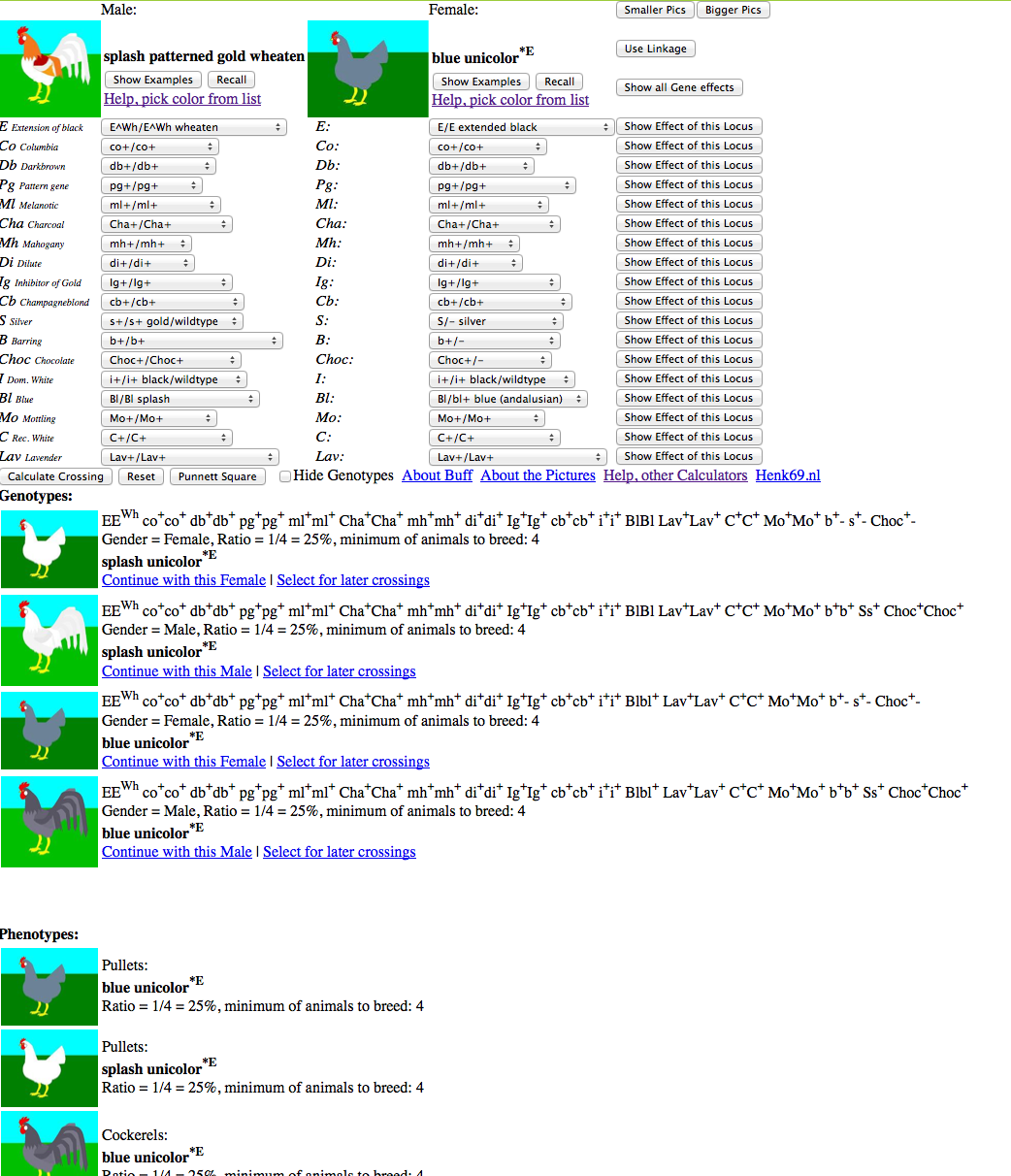Viewport: 1011px width, 1176px height.
Task: Open the male Bl splash dropdown
Action: (x=180, y=399)
